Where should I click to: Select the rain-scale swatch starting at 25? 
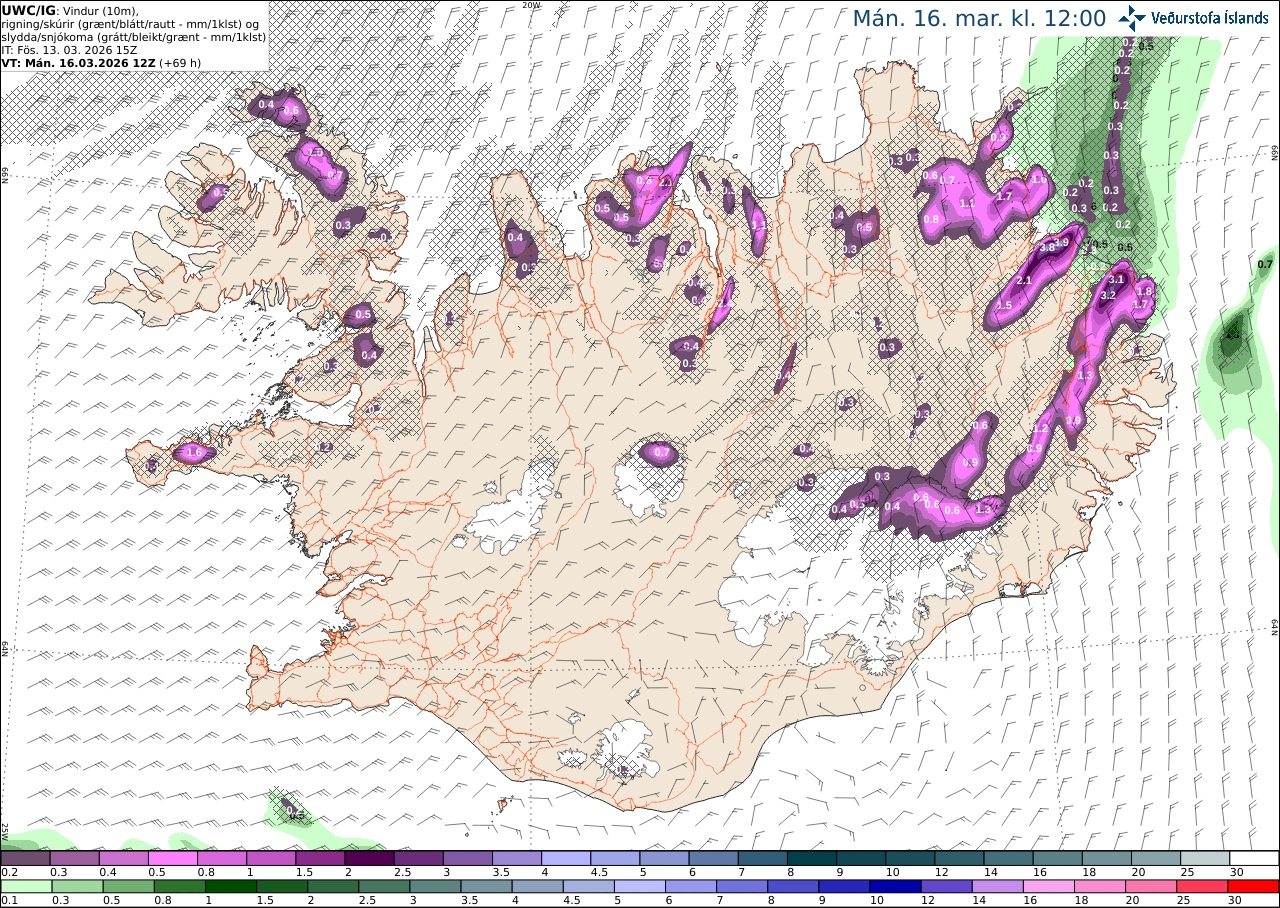point(1202,886)
